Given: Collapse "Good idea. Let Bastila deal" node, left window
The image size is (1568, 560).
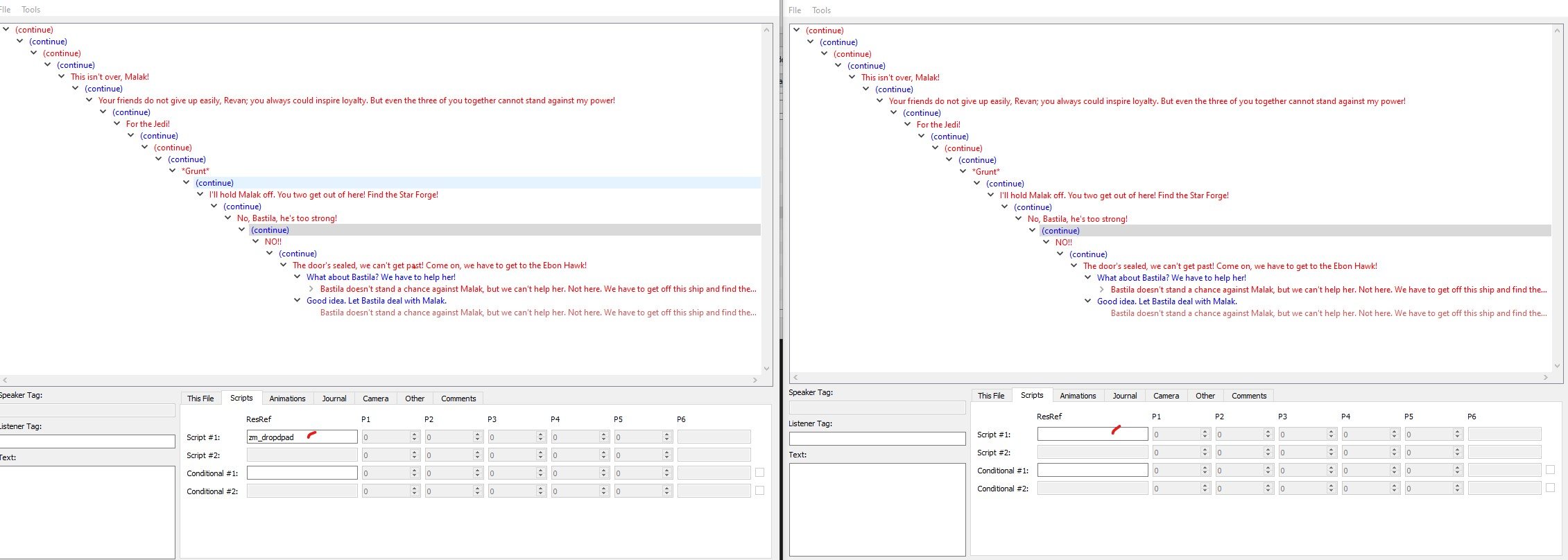Looking at the screenshot, I should [x=298, y=301].
